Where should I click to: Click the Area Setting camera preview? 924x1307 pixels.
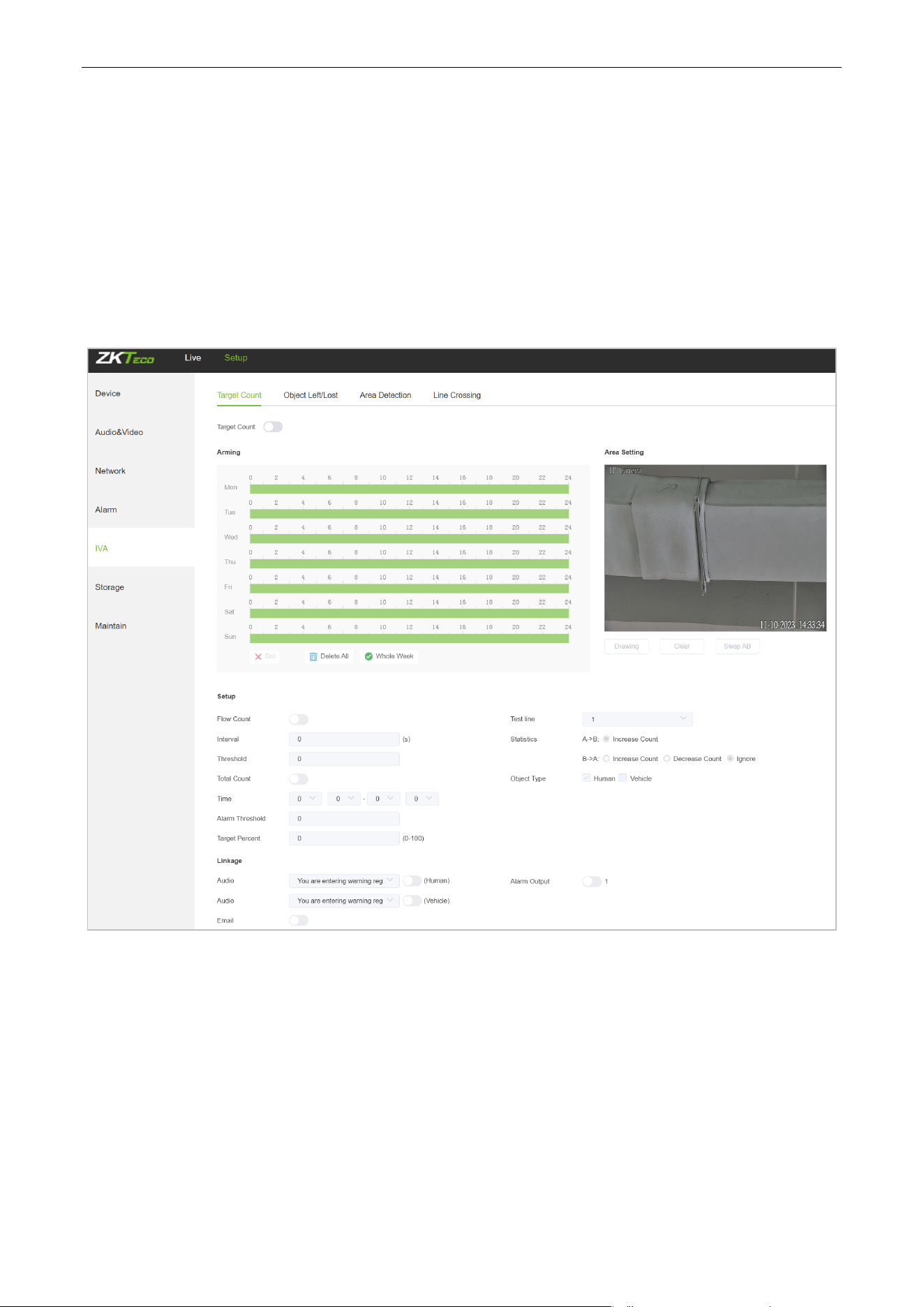(715, 548)
